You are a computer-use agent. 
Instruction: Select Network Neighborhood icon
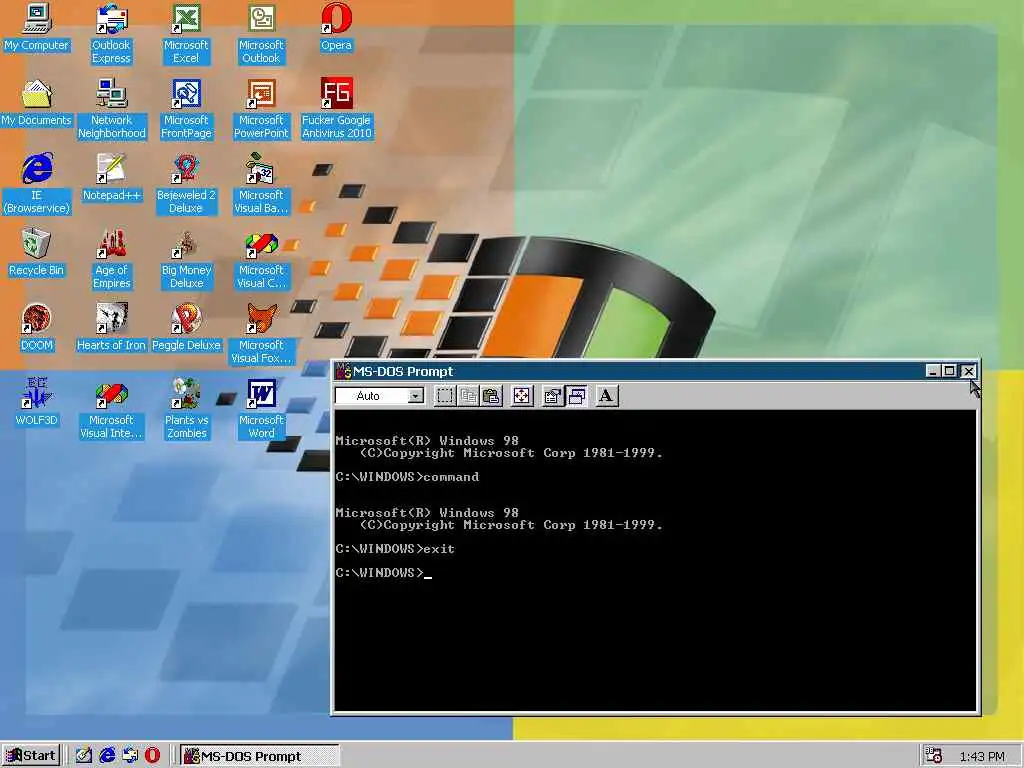point(111,109)
